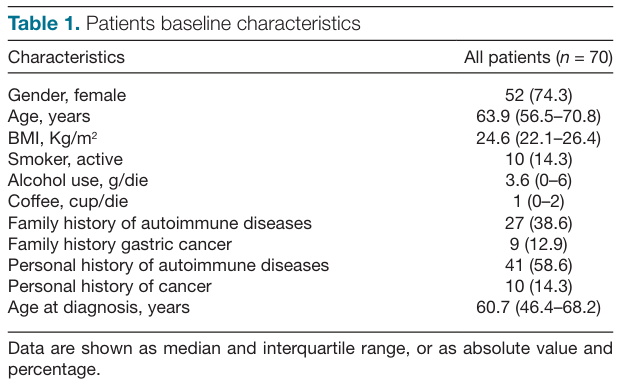Select the Coffee, cup/die row label
This screenshot has height=382, width=621.
(x=68, y=201)
